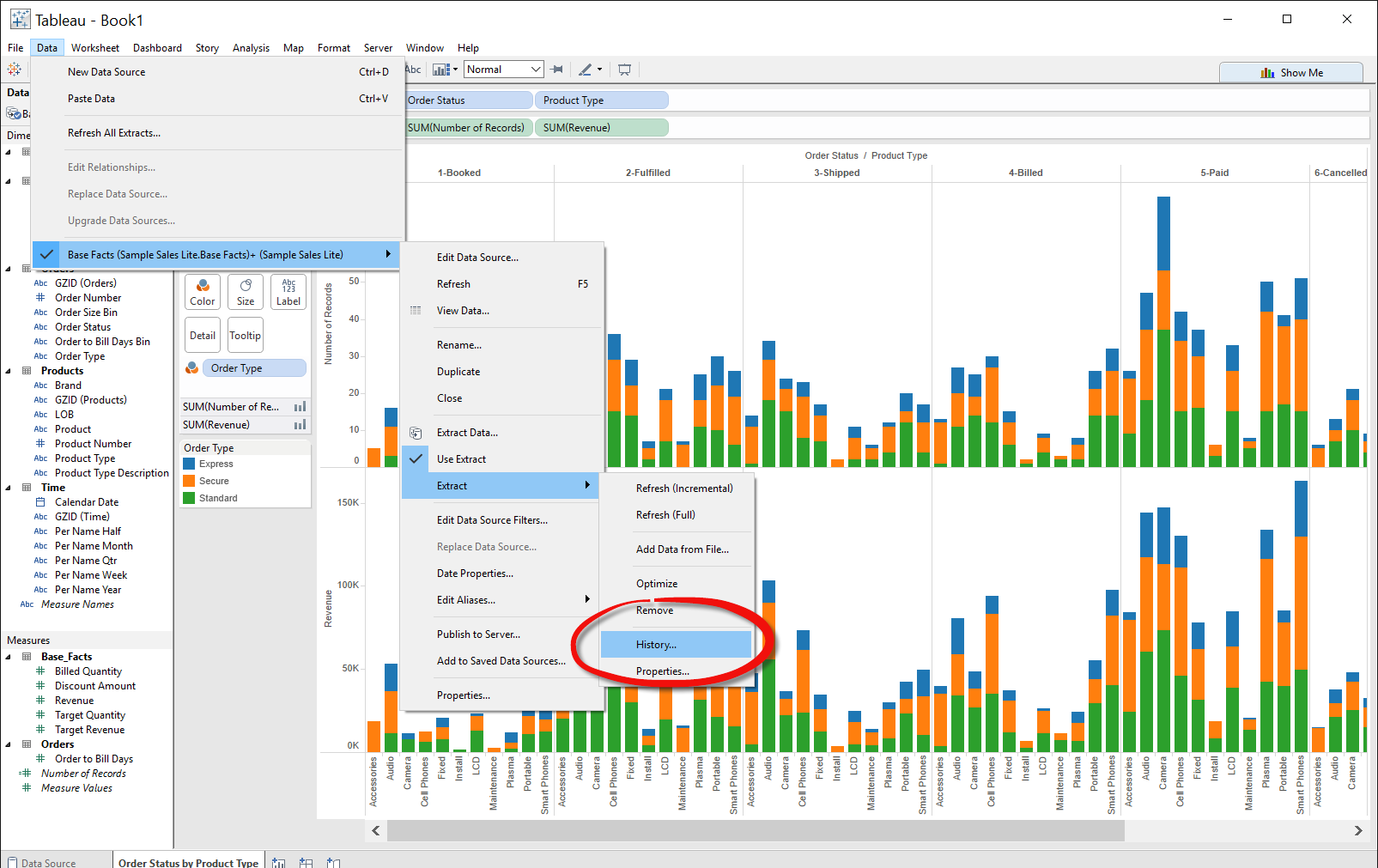Click the New Dashboard tab icon
The height and width of the screenshot is (868, 1378).
point(306,862)
